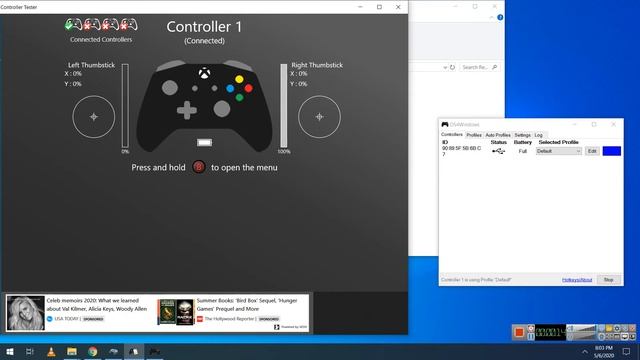This screenshot has width=640, height=360.
Task: Click the blue X button on controller
Action: (230, 88)
